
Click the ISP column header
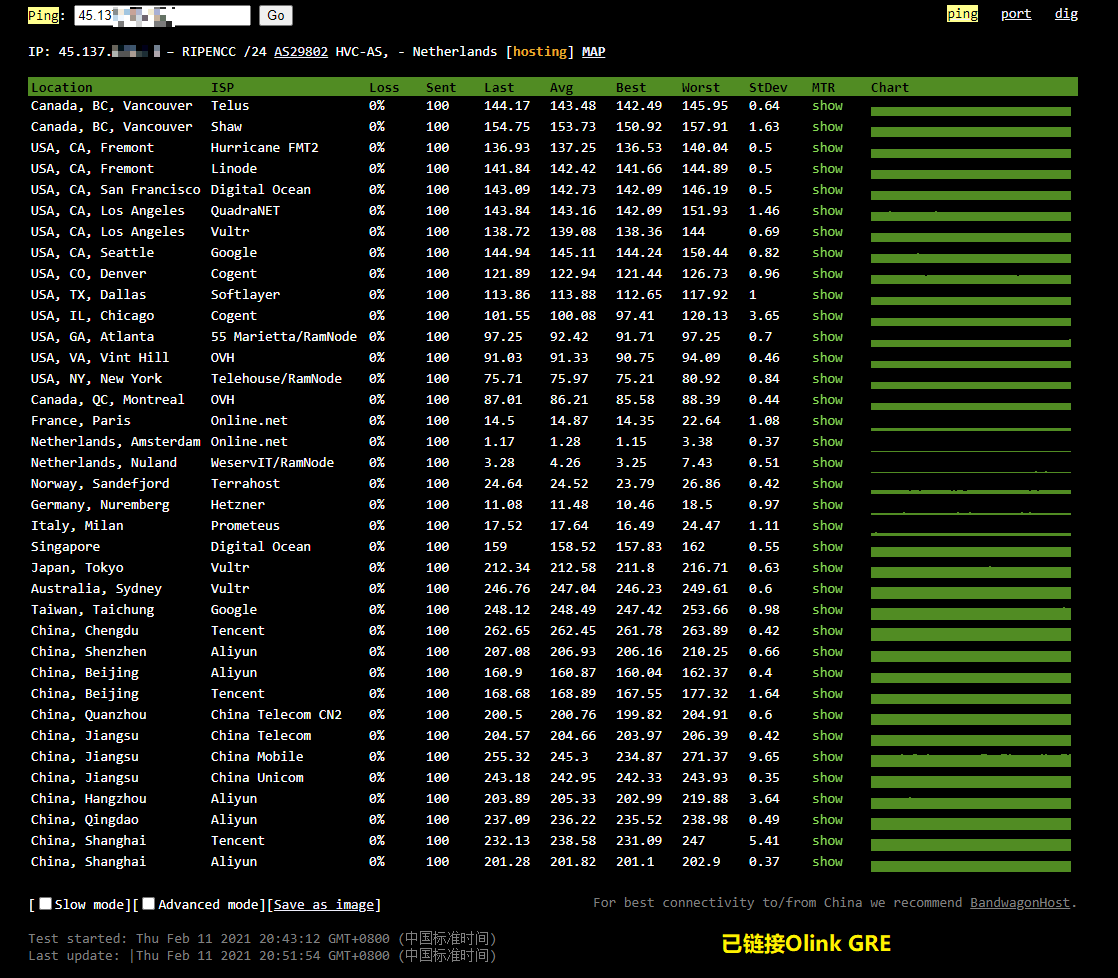222,87
